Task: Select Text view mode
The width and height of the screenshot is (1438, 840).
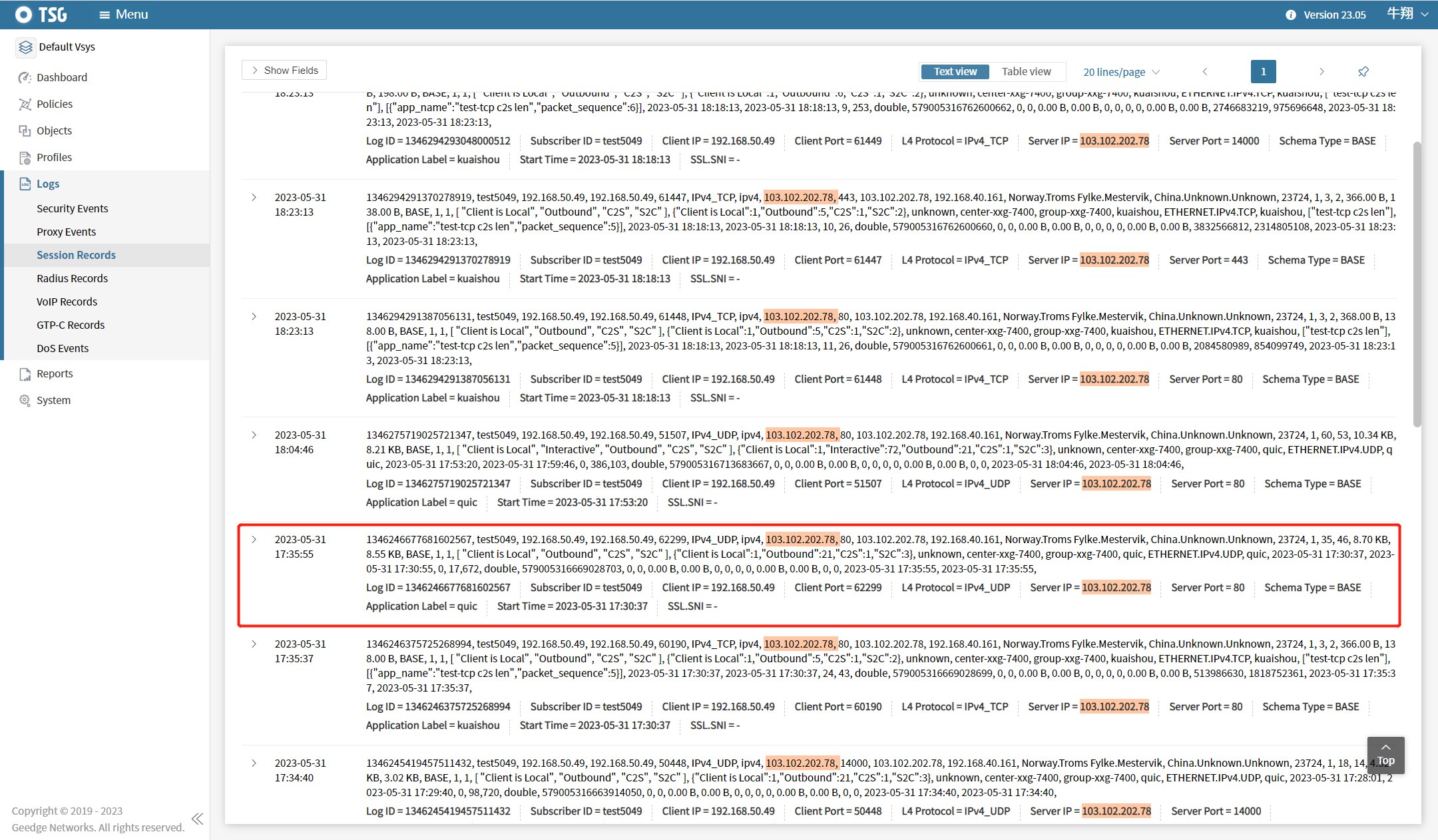Action: [x=955, y=71]
